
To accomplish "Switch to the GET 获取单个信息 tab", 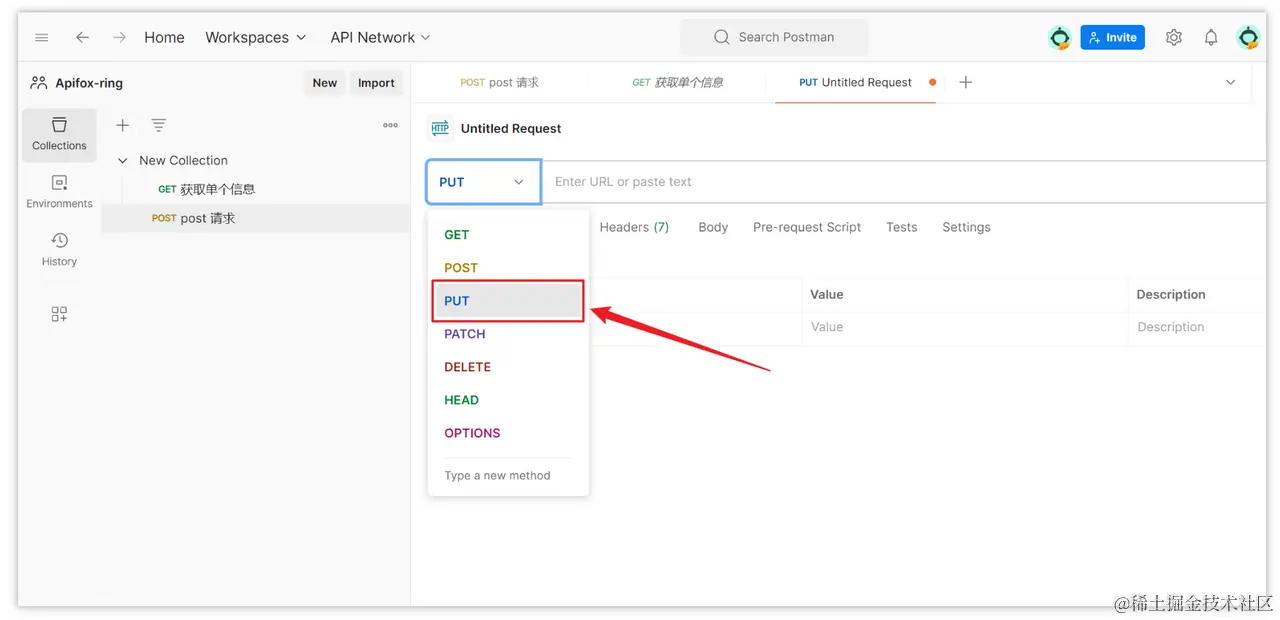I will click(677, 82).
